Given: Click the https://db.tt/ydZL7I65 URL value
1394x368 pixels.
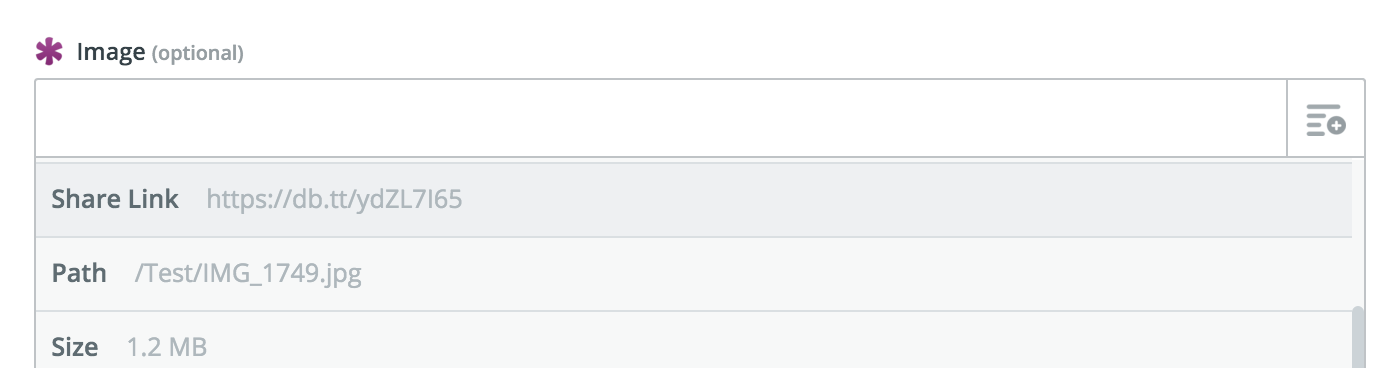Looking at the screenshot, I should click(334, 200).
